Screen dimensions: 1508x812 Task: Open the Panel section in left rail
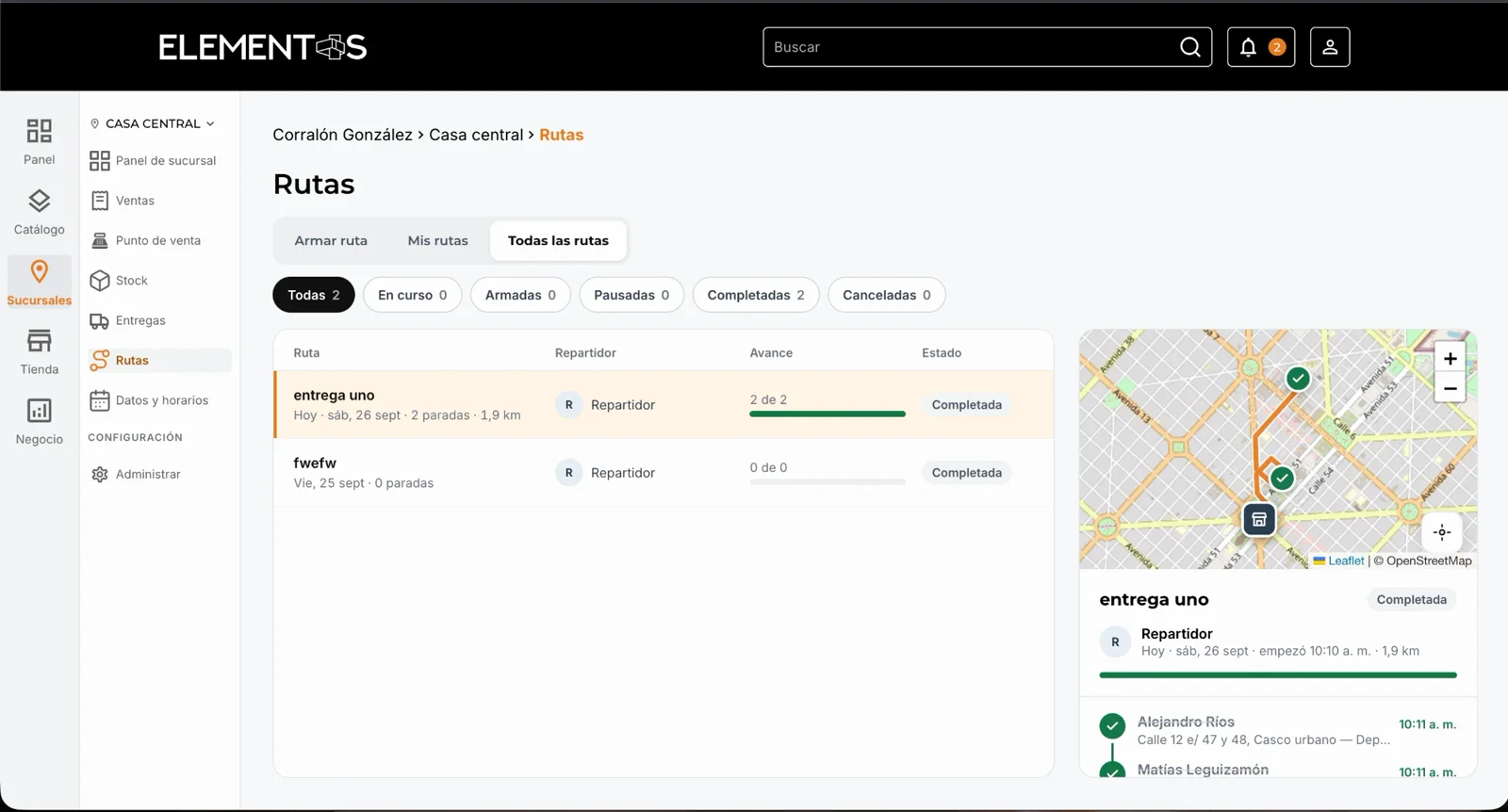point(39,141)
